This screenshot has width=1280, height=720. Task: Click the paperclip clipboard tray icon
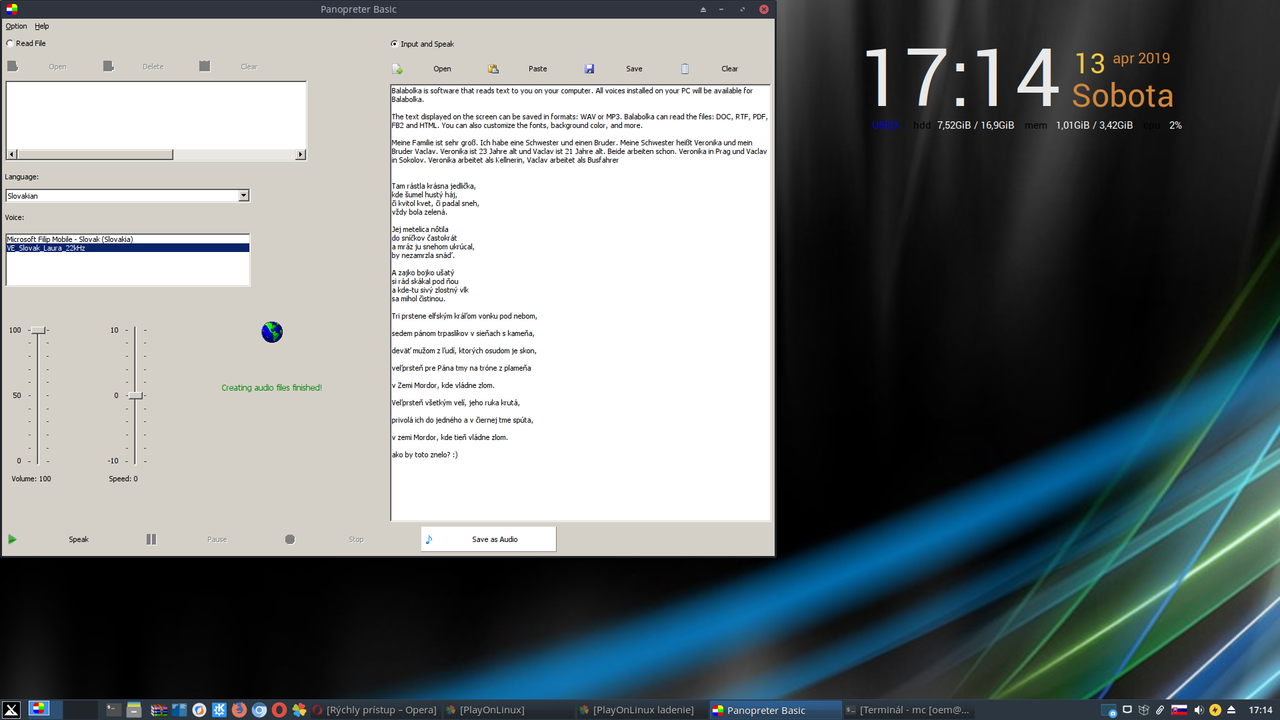pos(1160,710)
